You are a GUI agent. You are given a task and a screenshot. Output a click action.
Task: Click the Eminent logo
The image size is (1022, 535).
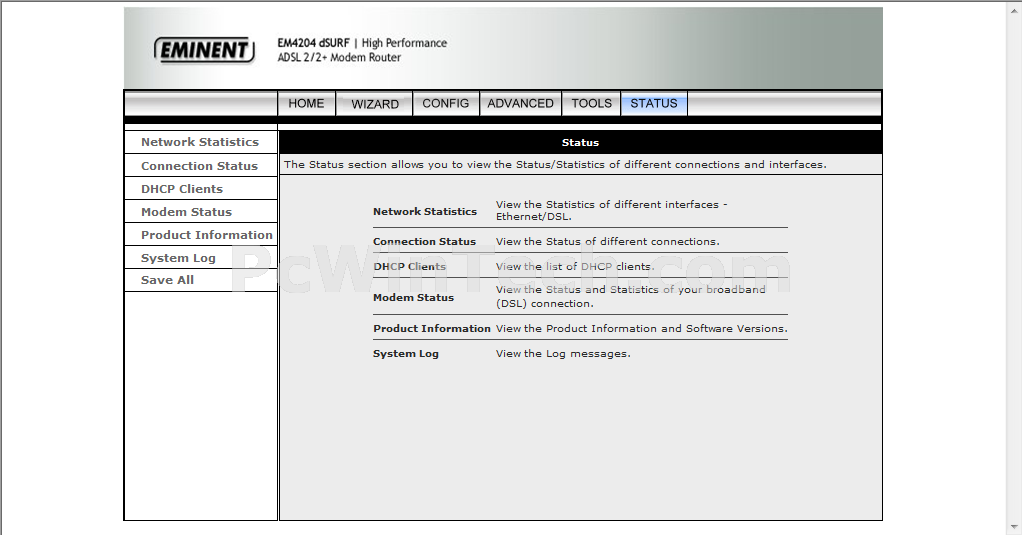point(204,50)
